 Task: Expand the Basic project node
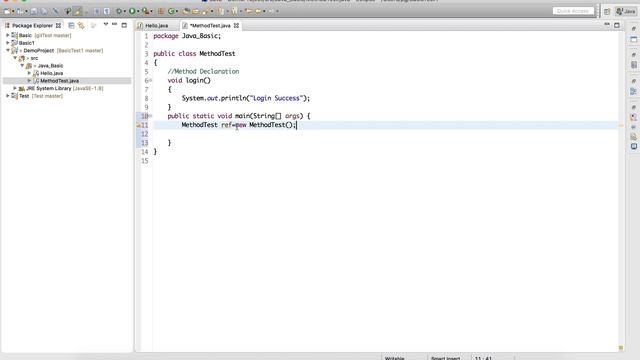[x=8, y=36]
